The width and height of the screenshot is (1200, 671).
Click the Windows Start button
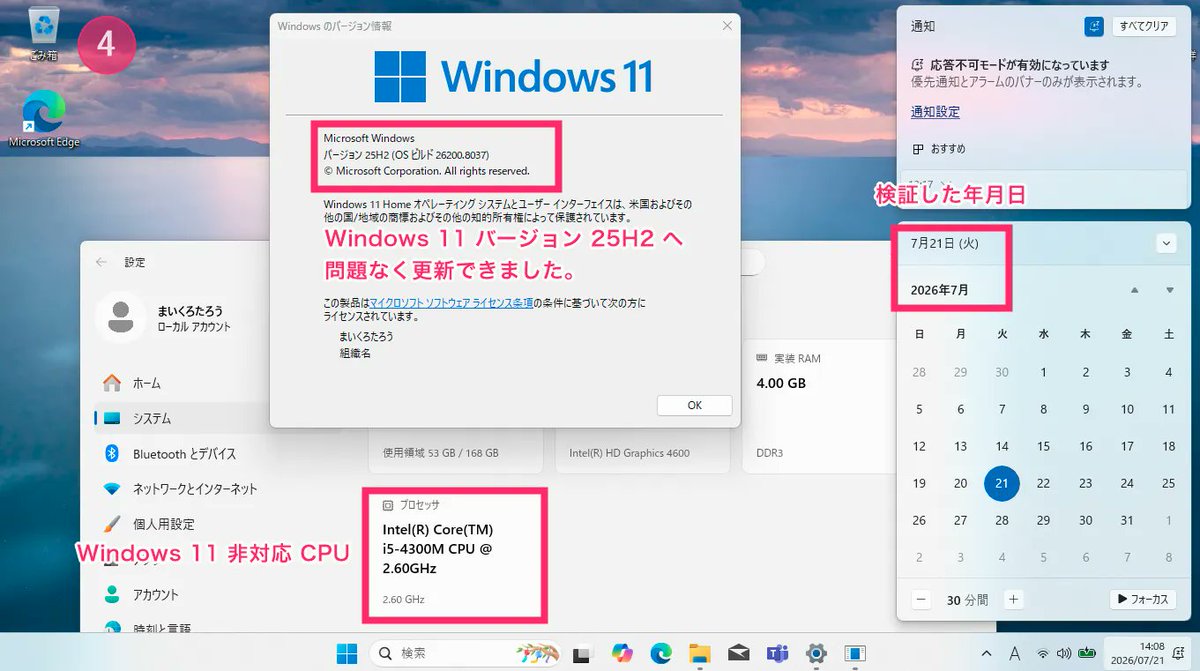click(x=347, y=653)
